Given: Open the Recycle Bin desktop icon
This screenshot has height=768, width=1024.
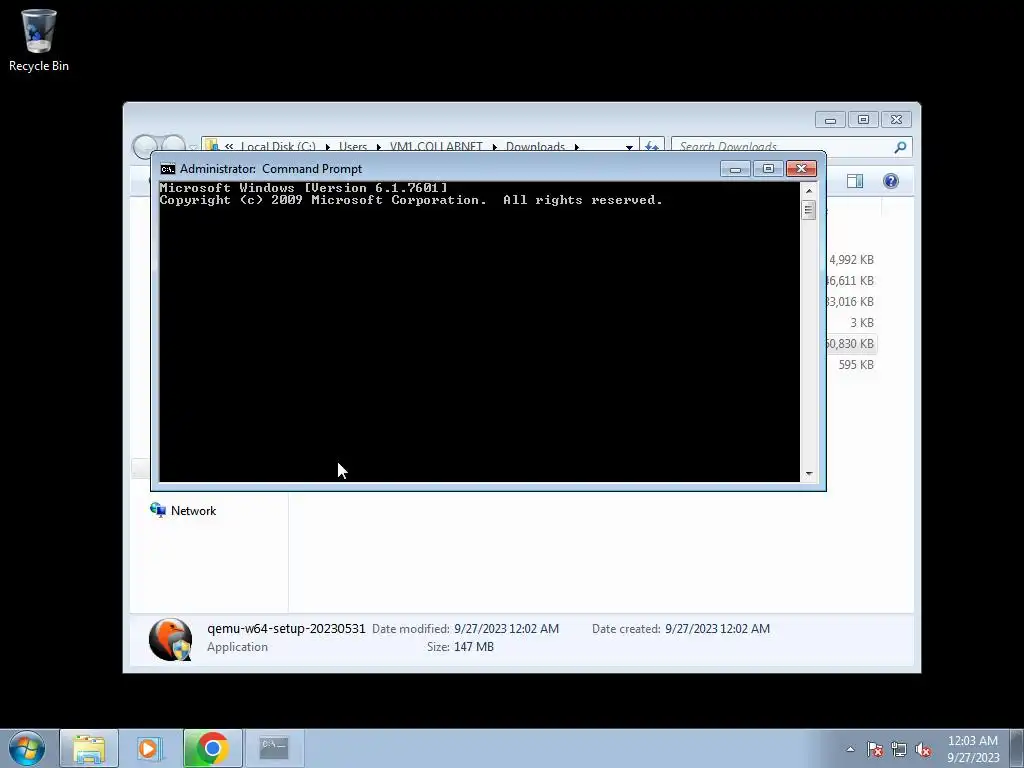Looking at the screenshot, I should click(x=39, y=40).
